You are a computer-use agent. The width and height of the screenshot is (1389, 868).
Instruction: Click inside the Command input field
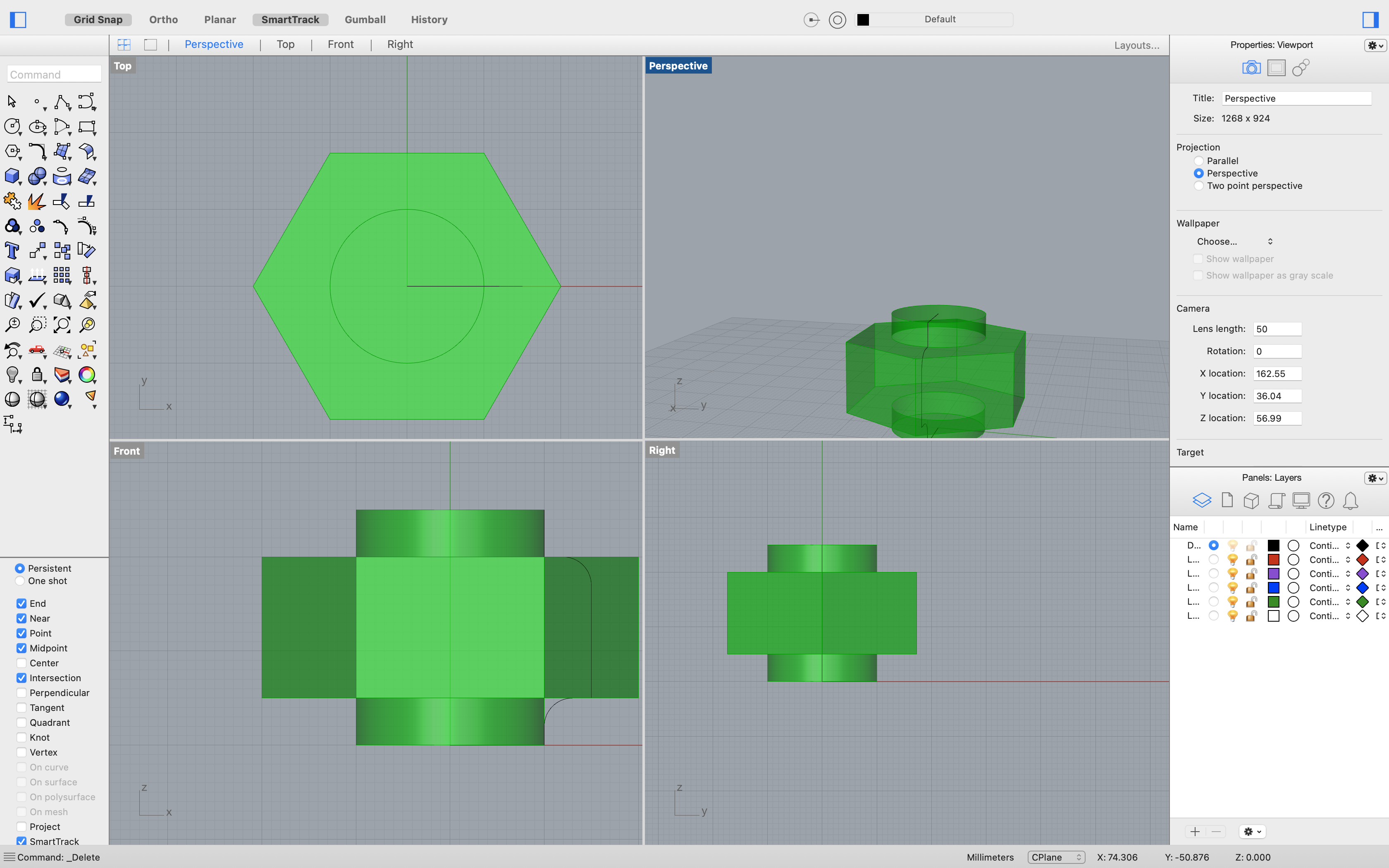(53, 74)
